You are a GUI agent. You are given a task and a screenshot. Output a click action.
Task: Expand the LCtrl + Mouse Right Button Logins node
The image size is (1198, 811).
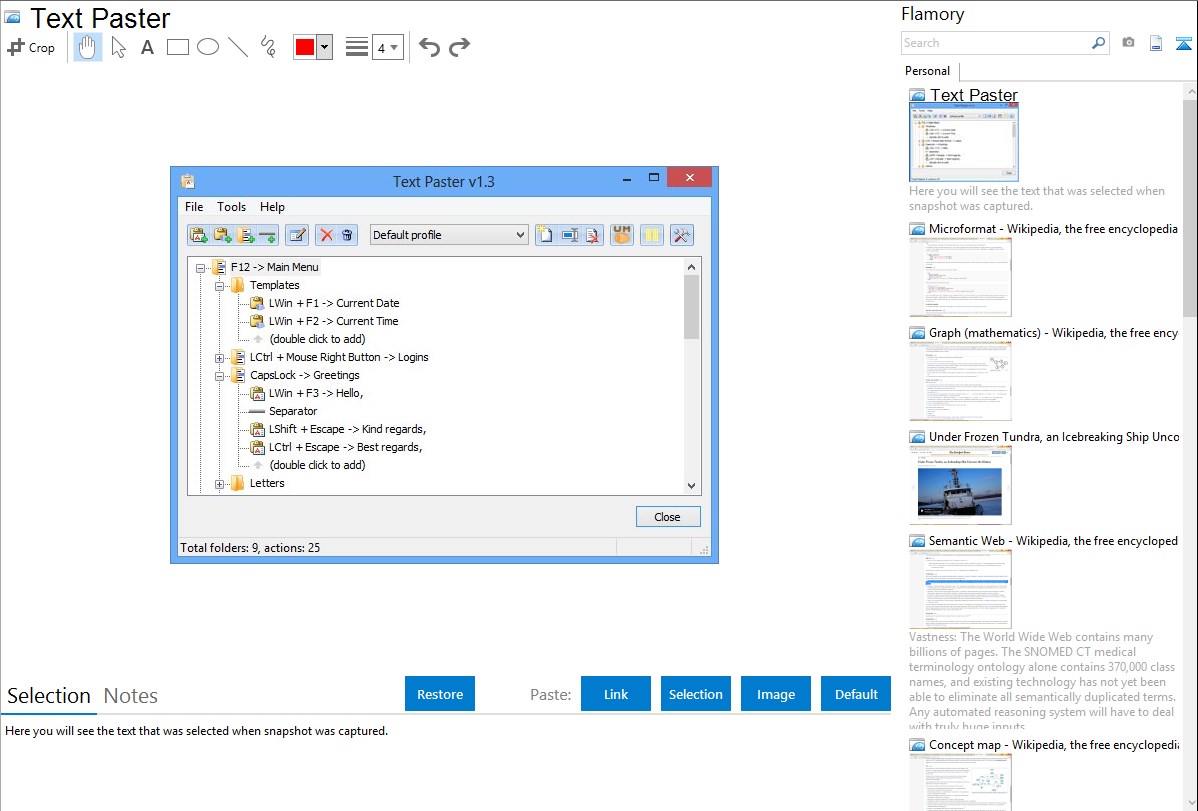[x=219, y=358]
